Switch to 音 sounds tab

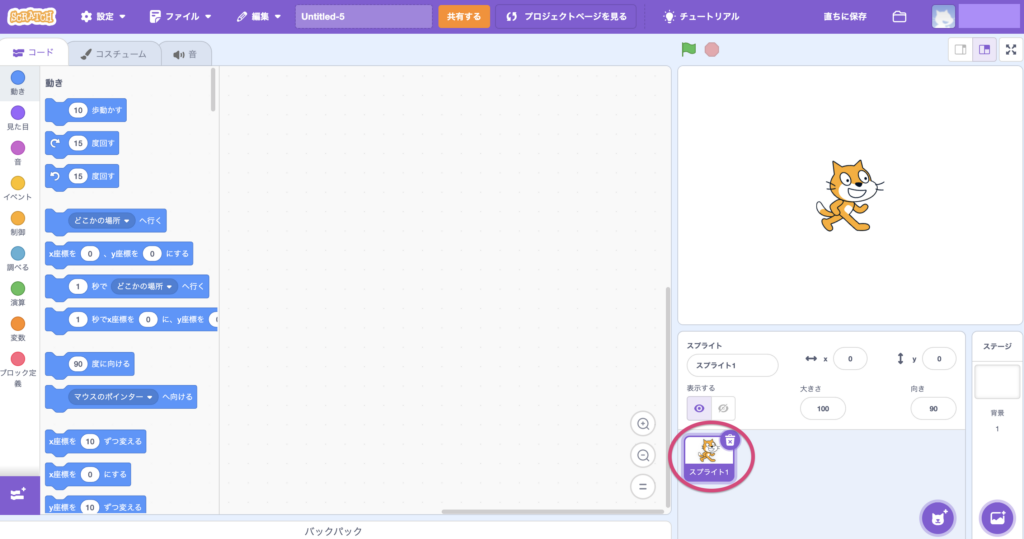[185, 54]
